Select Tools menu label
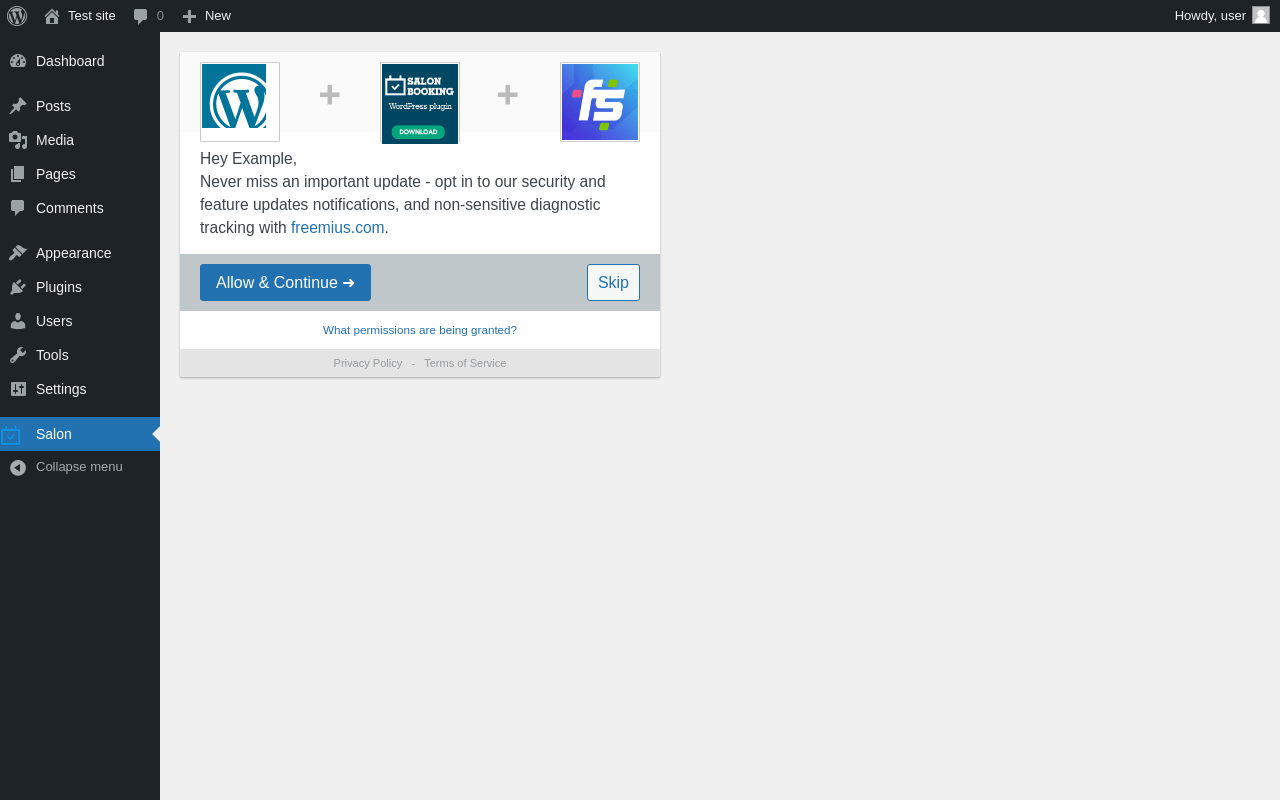This screenshot has height=800, width=1280. coord(52,355)
